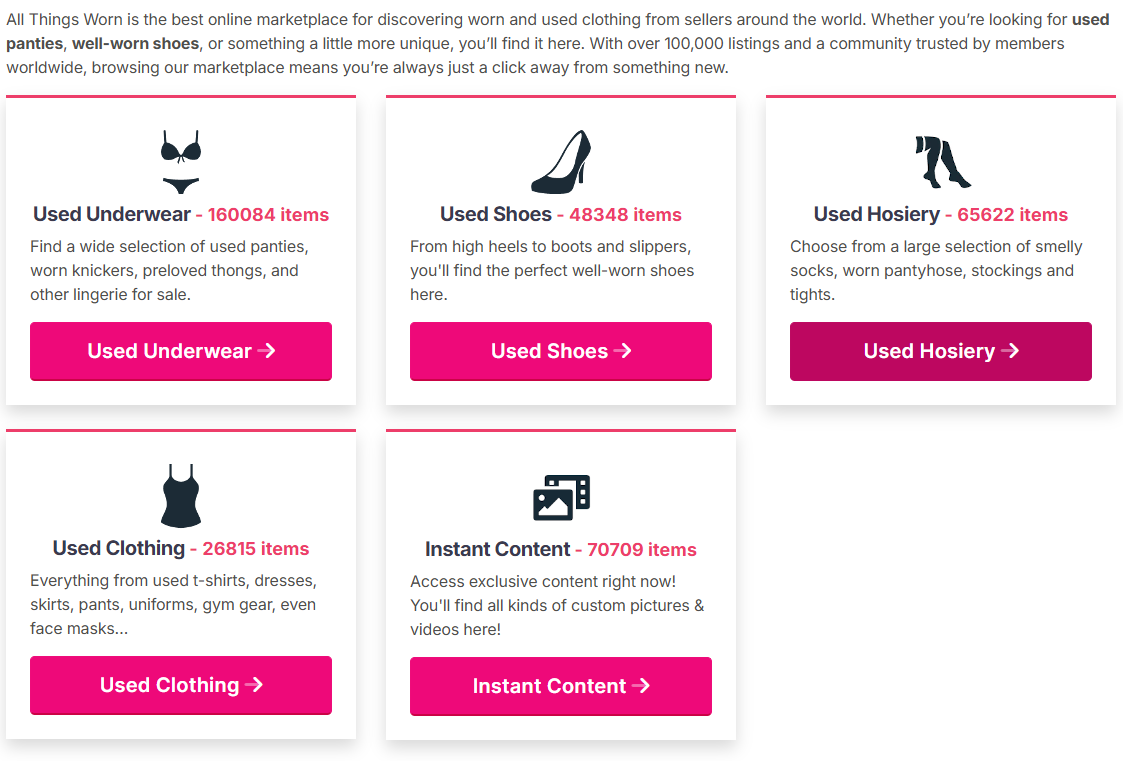
Task: Open the Used Clothing category button
Action: coord(180,685)
